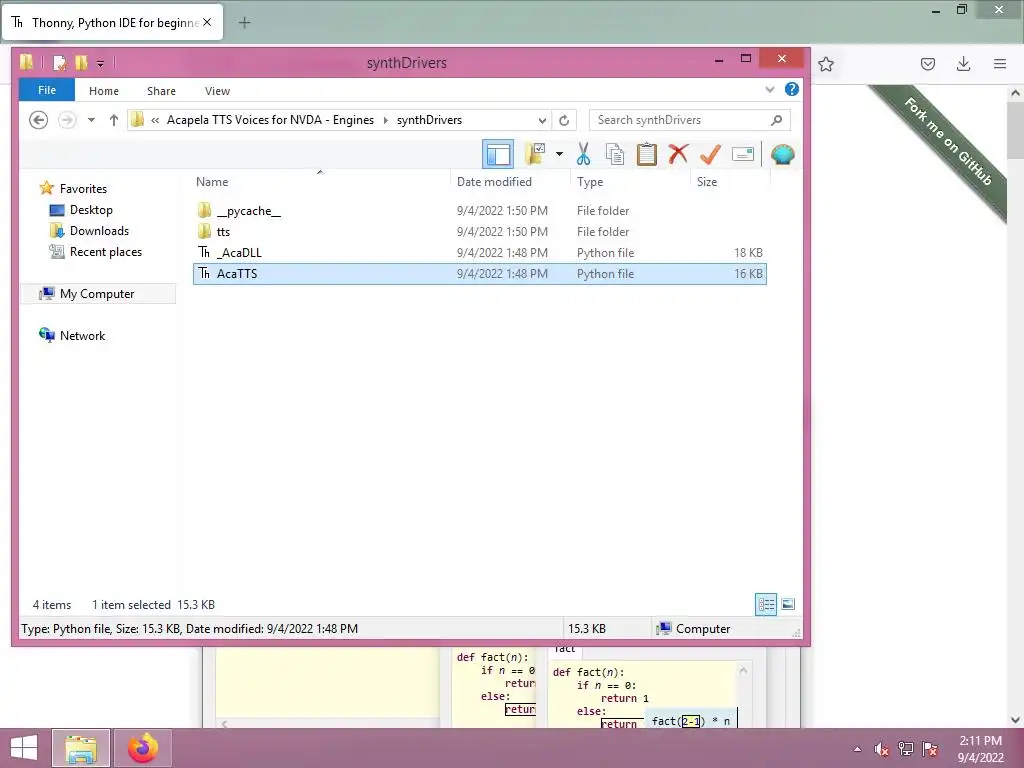The height and width of the screenshot is (768, 1024).
Task: Click muted volume tray icon
Action: coord(882,749)
